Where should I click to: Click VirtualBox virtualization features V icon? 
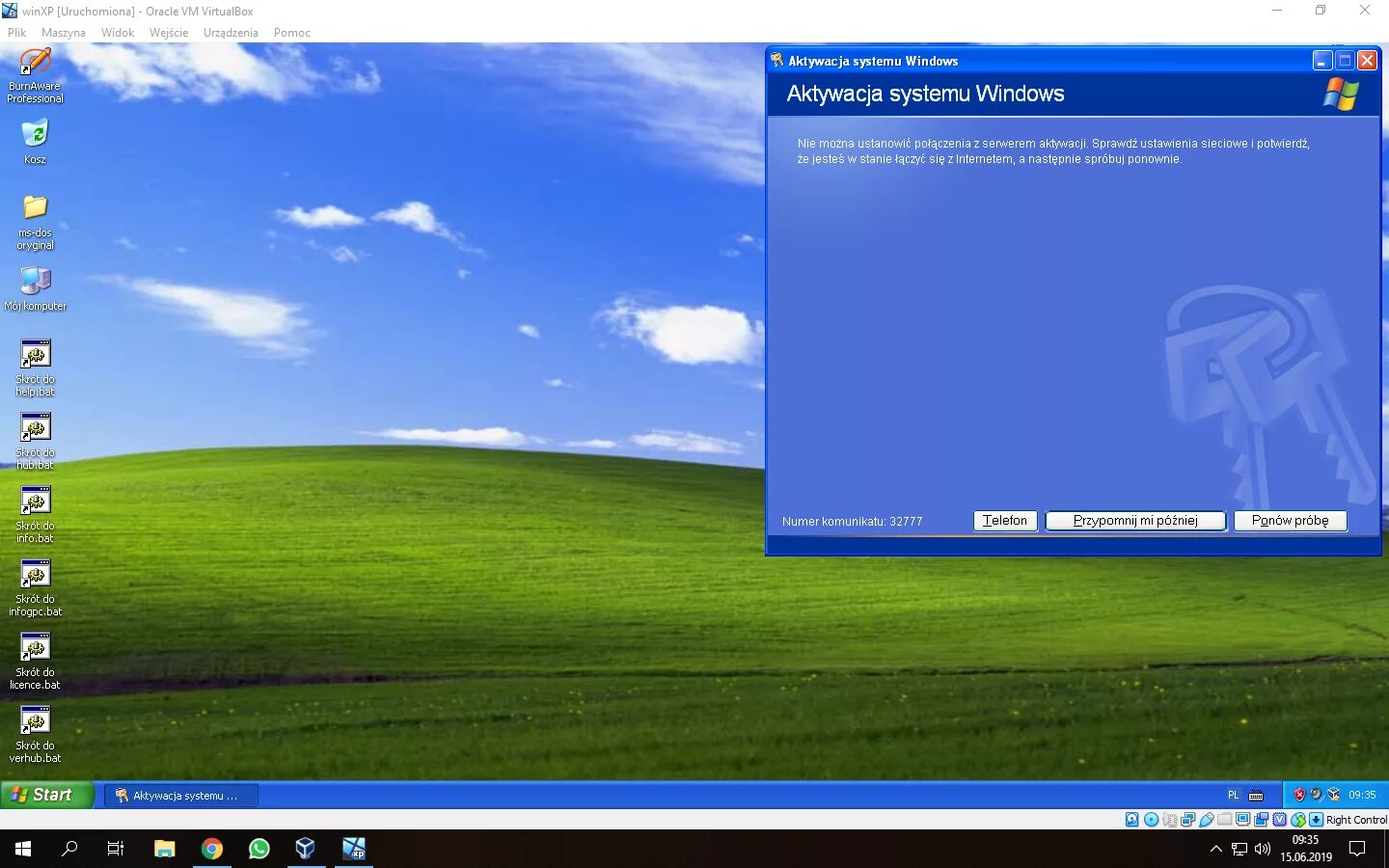pos(1279,820)
